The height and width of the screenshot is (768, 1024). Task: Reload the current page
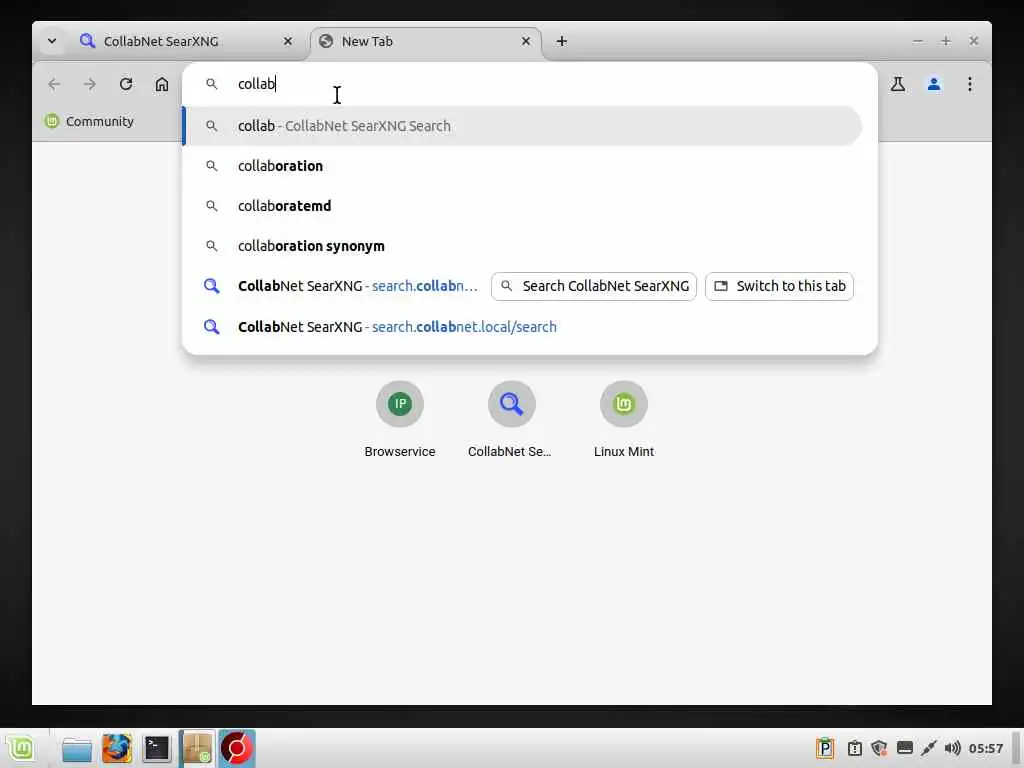pos(126,84)
